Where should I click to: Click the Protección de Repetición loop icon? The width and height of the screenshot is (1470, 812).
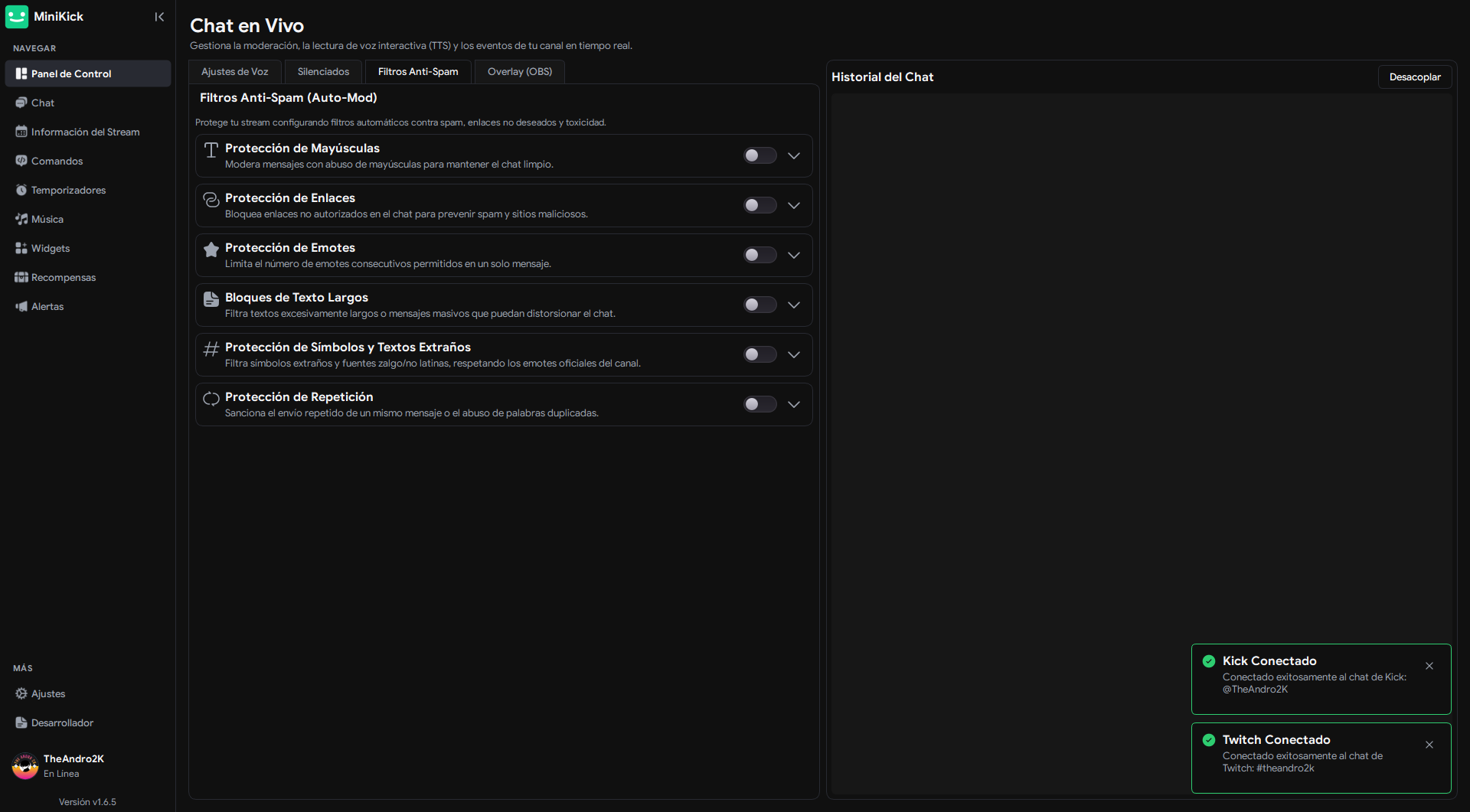coord(211,399)
